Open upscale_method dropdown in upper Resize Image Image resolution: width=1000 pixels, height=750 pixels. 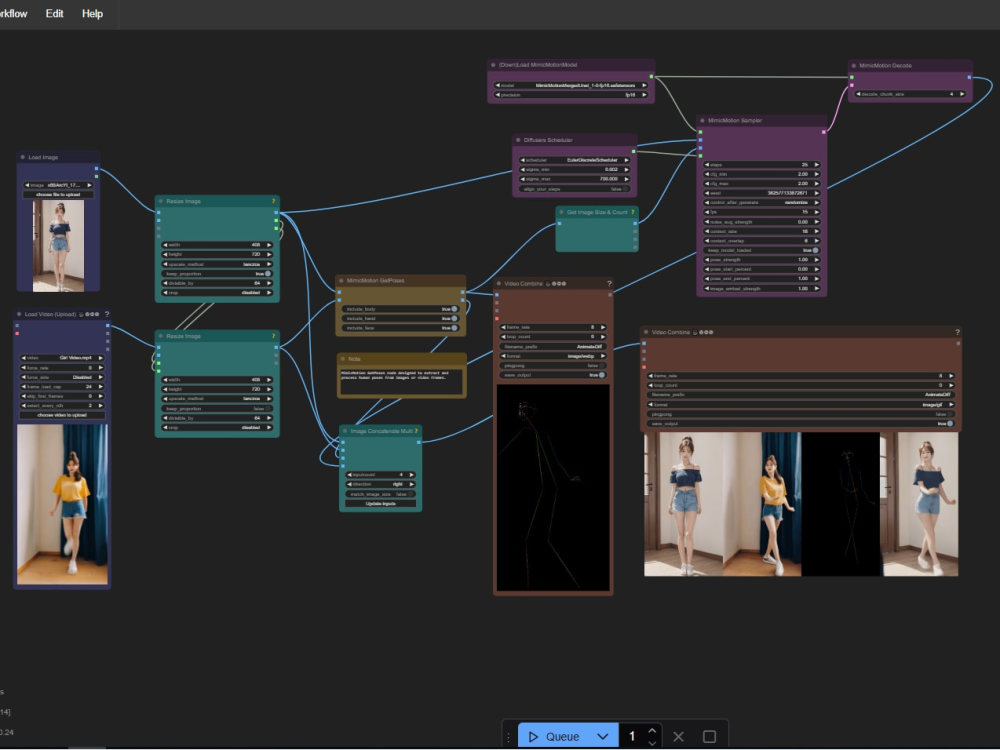coord(217,264)
